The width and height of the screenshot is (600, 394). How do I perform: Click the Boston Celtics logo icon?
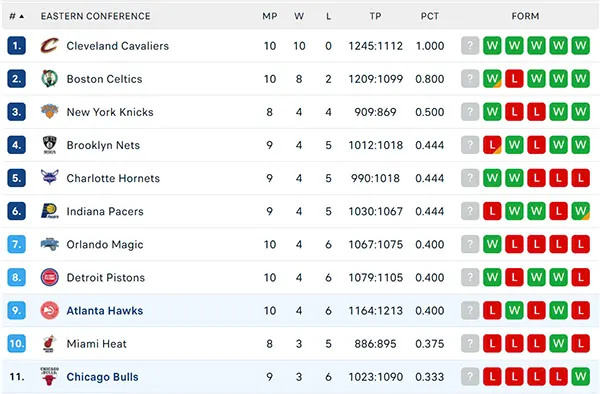point(50,79)
